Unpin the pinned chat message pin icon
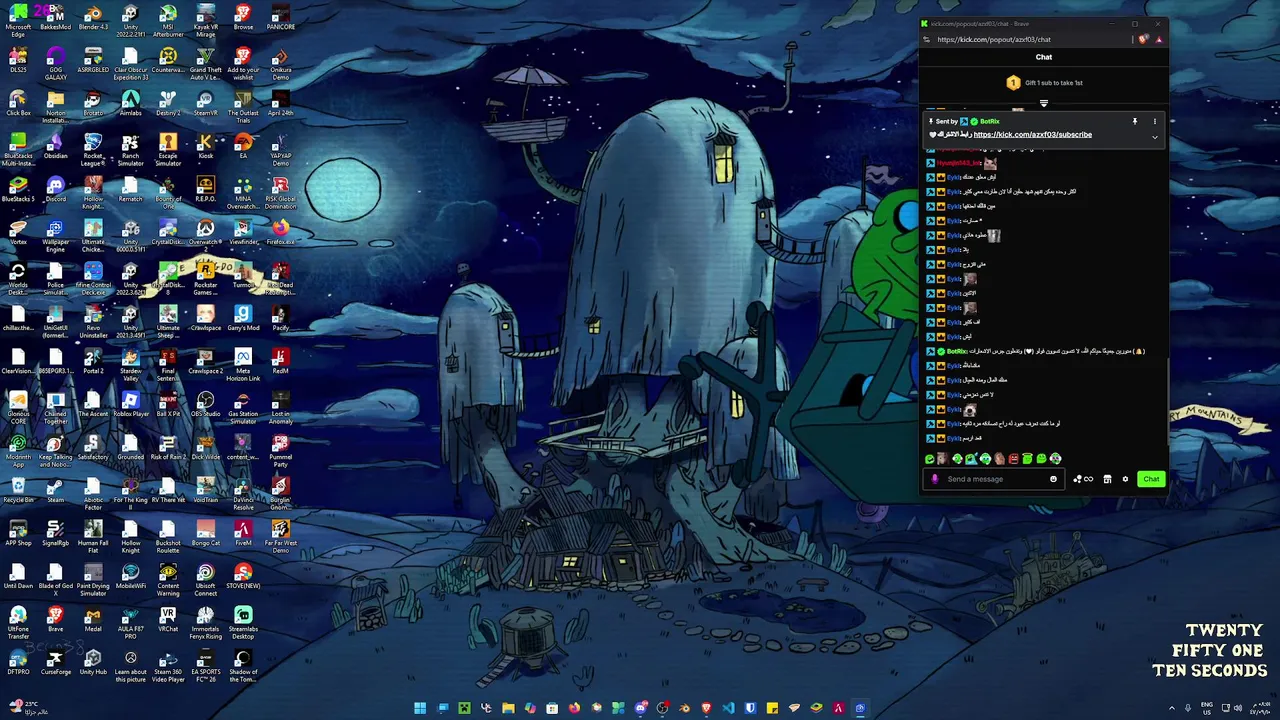 click(x=1135, y=121)
